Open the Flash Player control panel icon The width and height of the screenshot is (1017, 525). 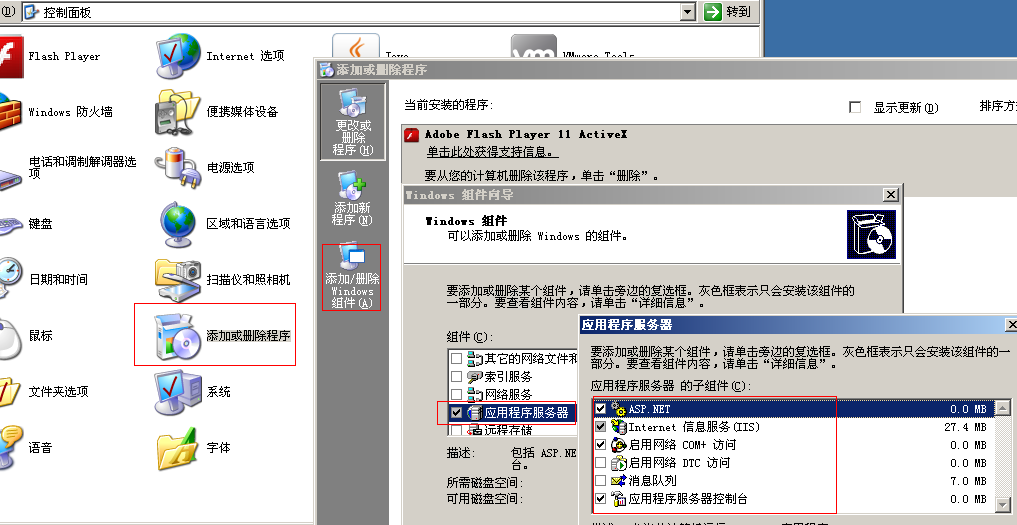coord(10,56)
